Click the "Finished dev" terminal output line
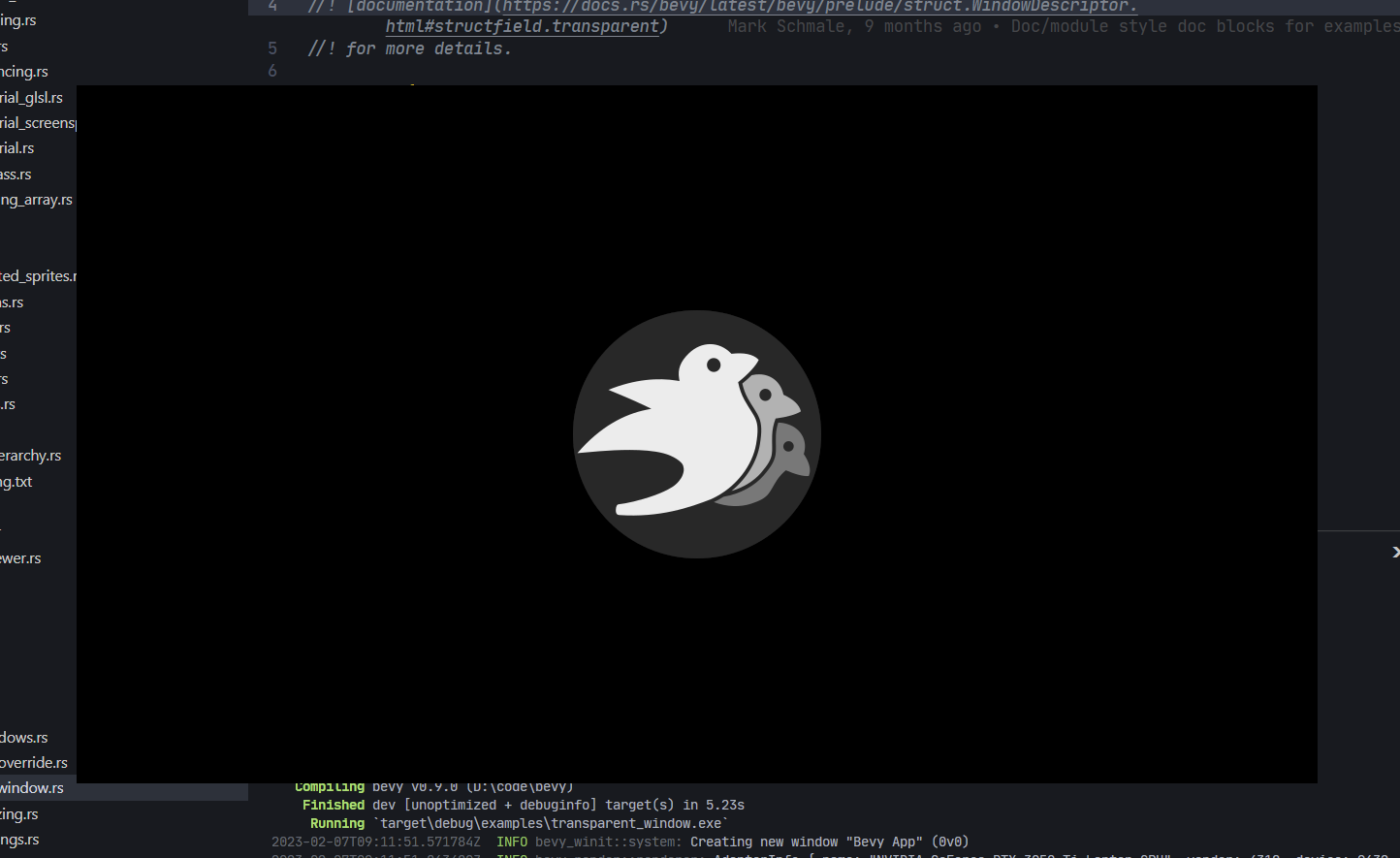Image resolution: width=1400 pixels, height=858 pixels. pos(524,805)
